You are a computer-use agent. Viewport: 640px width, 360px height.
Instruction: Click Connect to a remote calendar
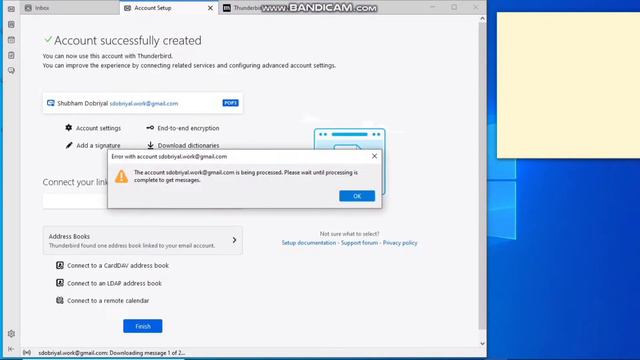point(108,301)
